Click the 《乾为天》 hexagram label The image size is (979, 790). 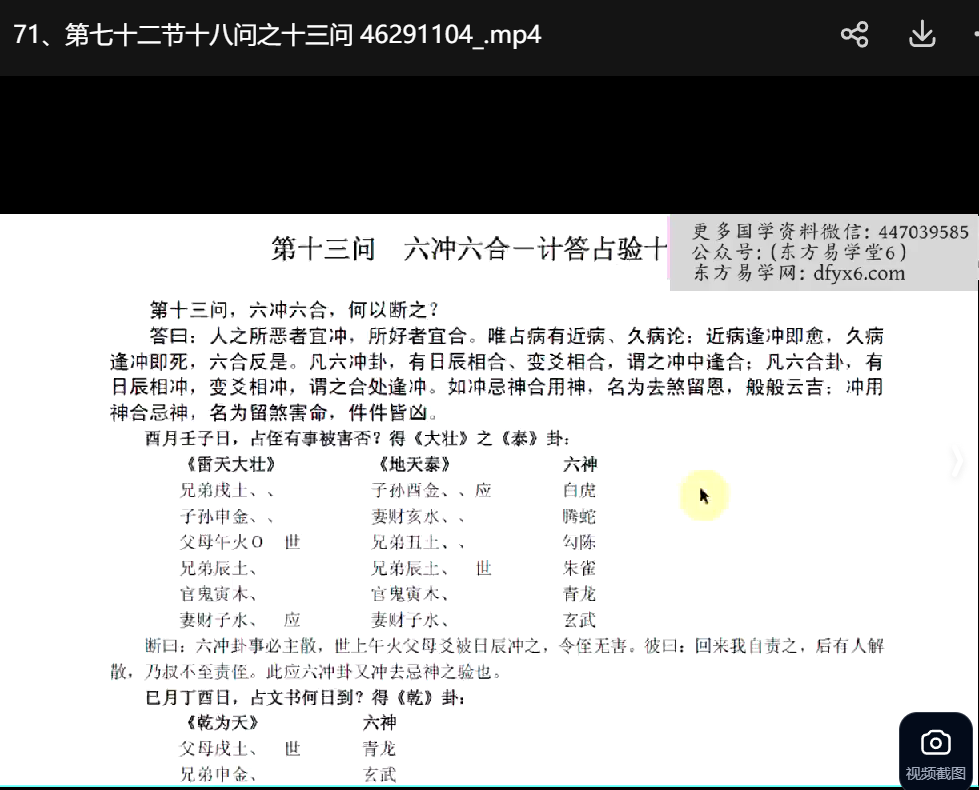pos(222,722)
